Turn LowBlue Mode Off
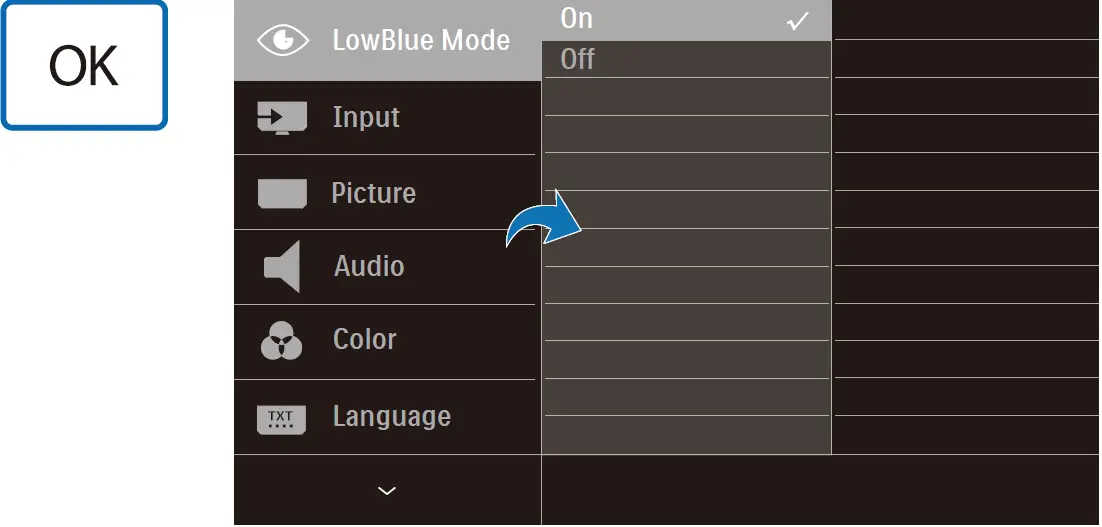1102x527 pixels. point(578,59)
